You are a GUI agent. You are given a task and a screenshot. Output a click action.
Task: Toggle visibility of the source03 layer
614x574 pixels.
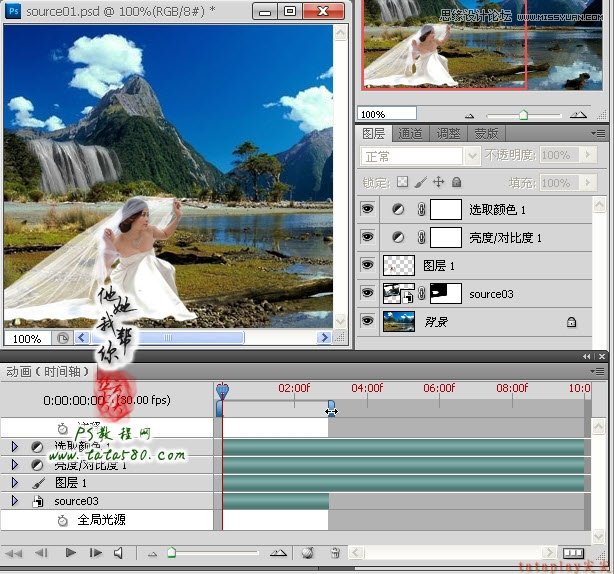[x=368, y=294]
